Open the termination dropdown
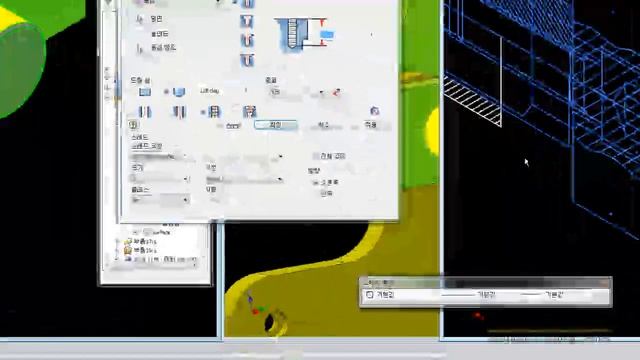This screenshot has width=640, height=360. [x=298, y=93]
